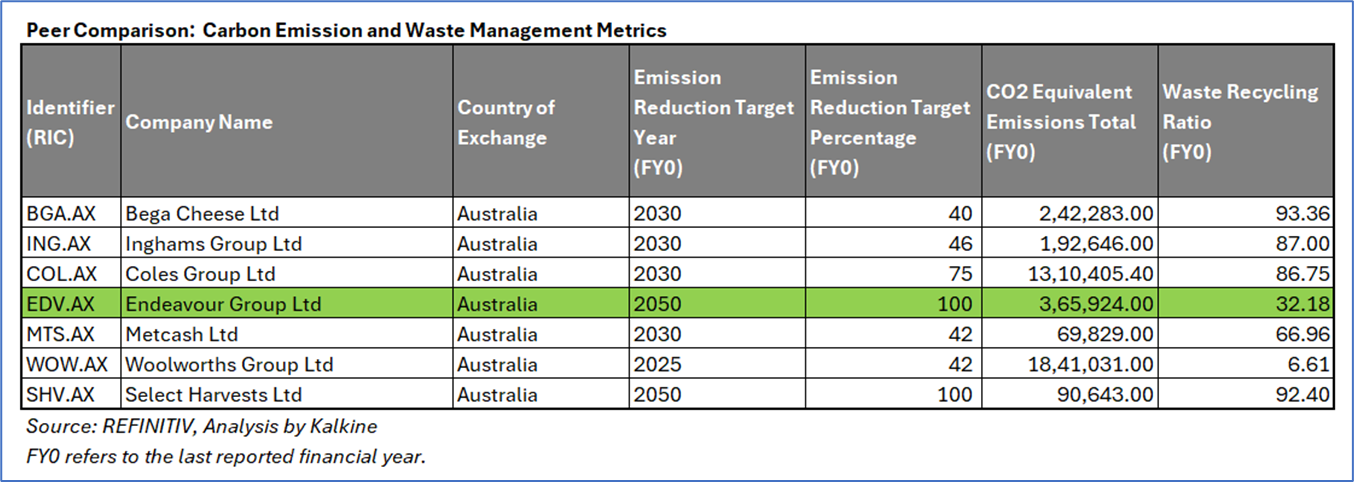Image resolution: width=1354 pixels, height=482 pixels.
Task: Click the CO2 Equivalent Emissions Total header
Action: tap(1069, 121)
